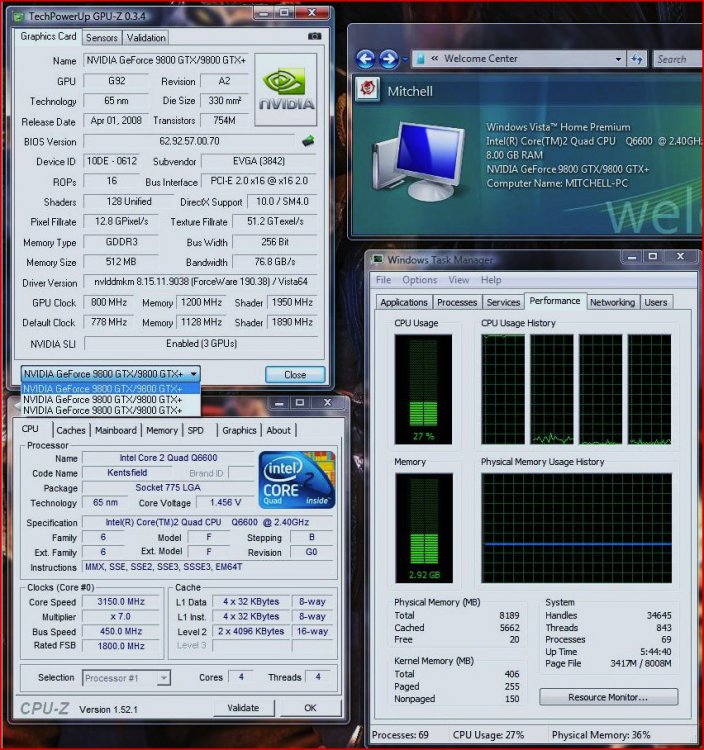Viewport: 704px width, 750px height.
Task: Select the CPU tab in CPU-Z
Action: 30,429
